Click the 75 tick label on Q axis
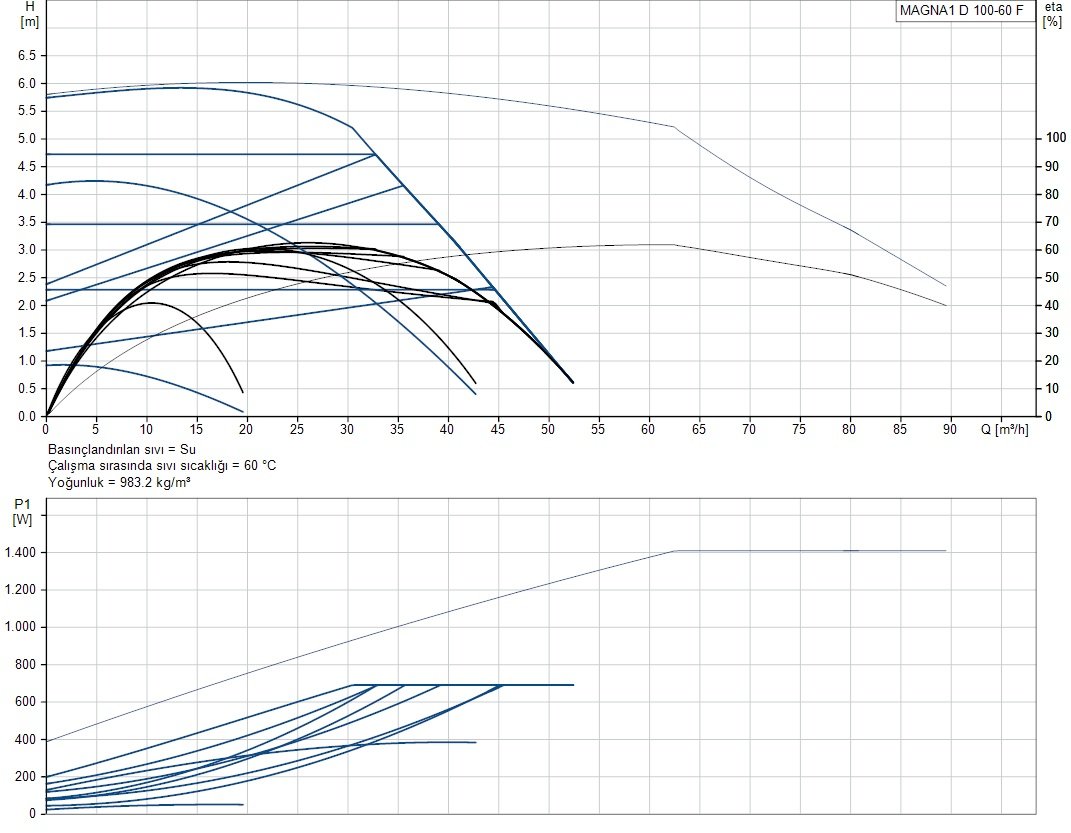Screen dimensions: 1071x833 click(x=799, y=429)
